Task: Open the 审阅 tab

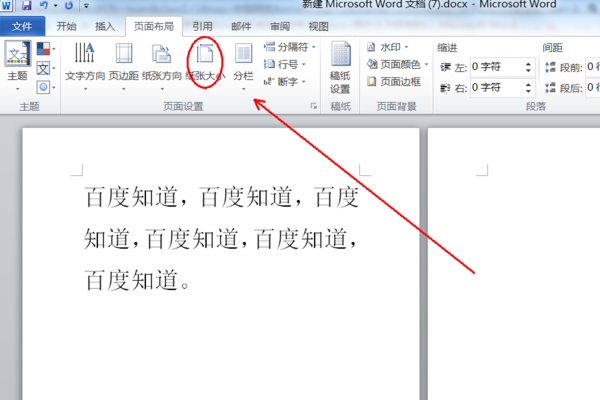Action: tap(280, 26)
